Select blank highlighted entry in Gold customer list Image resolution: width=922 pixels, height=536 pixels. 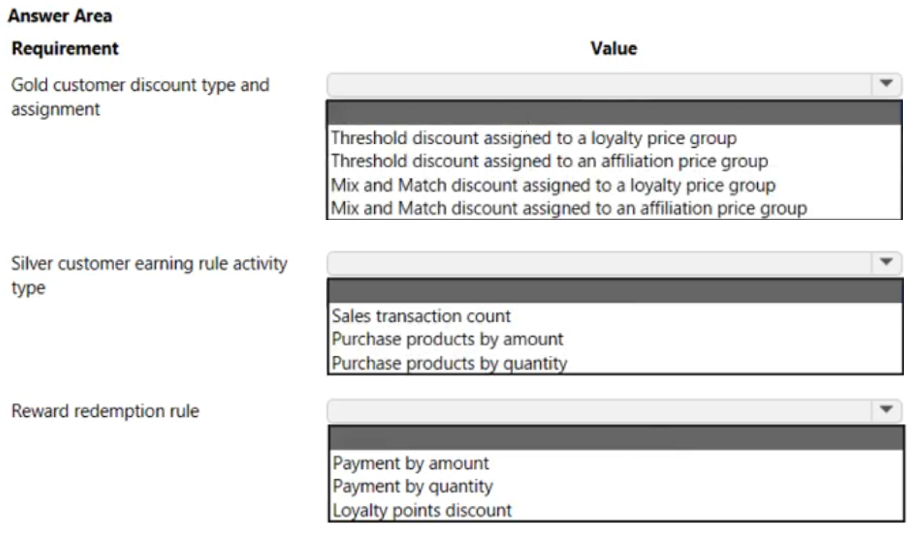[x=614, y=113]
